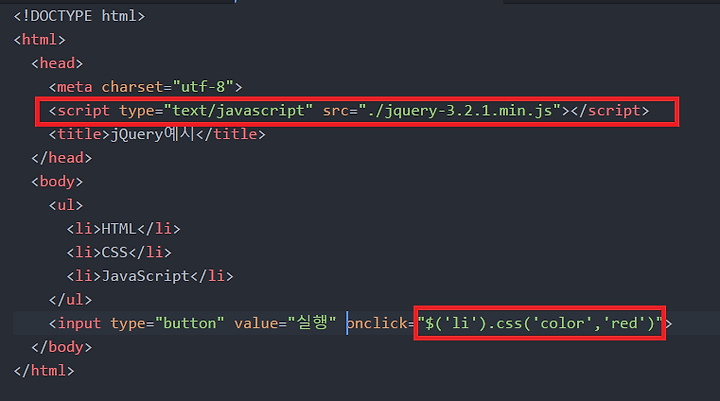The image size is (720, 401).
Task: Click the ./jquery-3.2.1.min.js src path
Action: (460, 111)
